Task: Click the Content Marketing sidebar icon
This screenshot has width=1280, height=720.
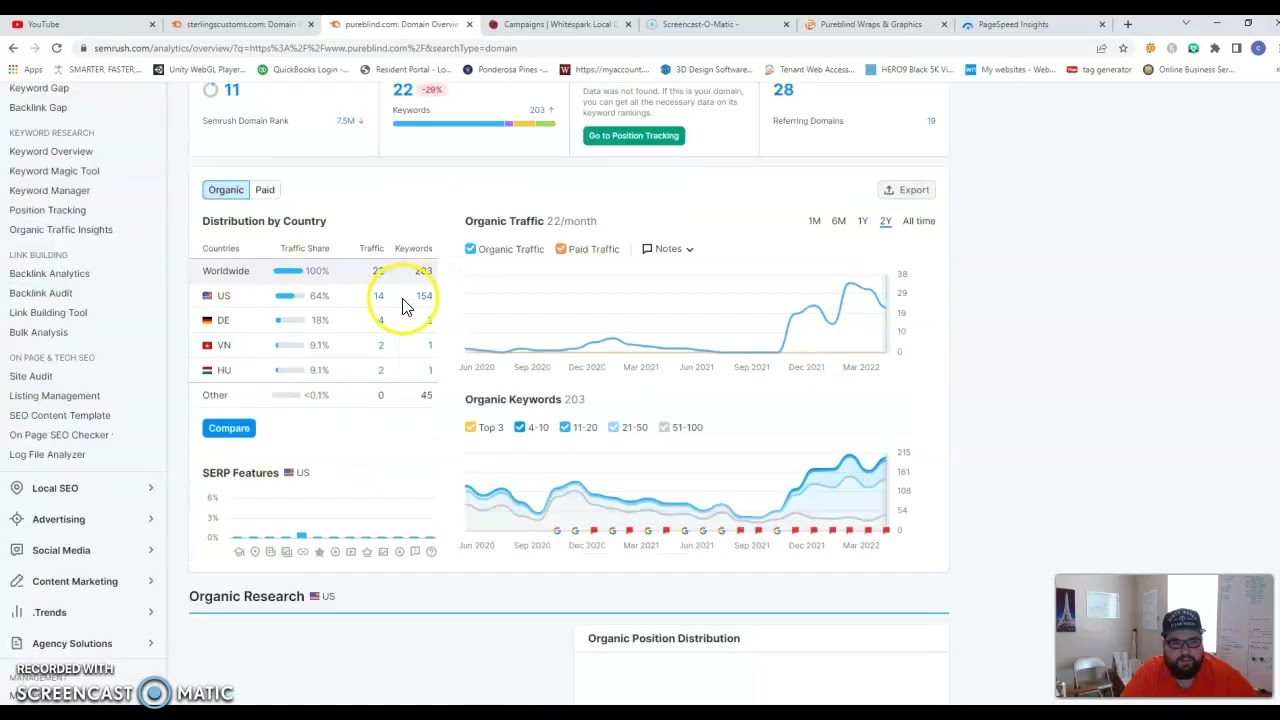Action: [x=17, y=581]
